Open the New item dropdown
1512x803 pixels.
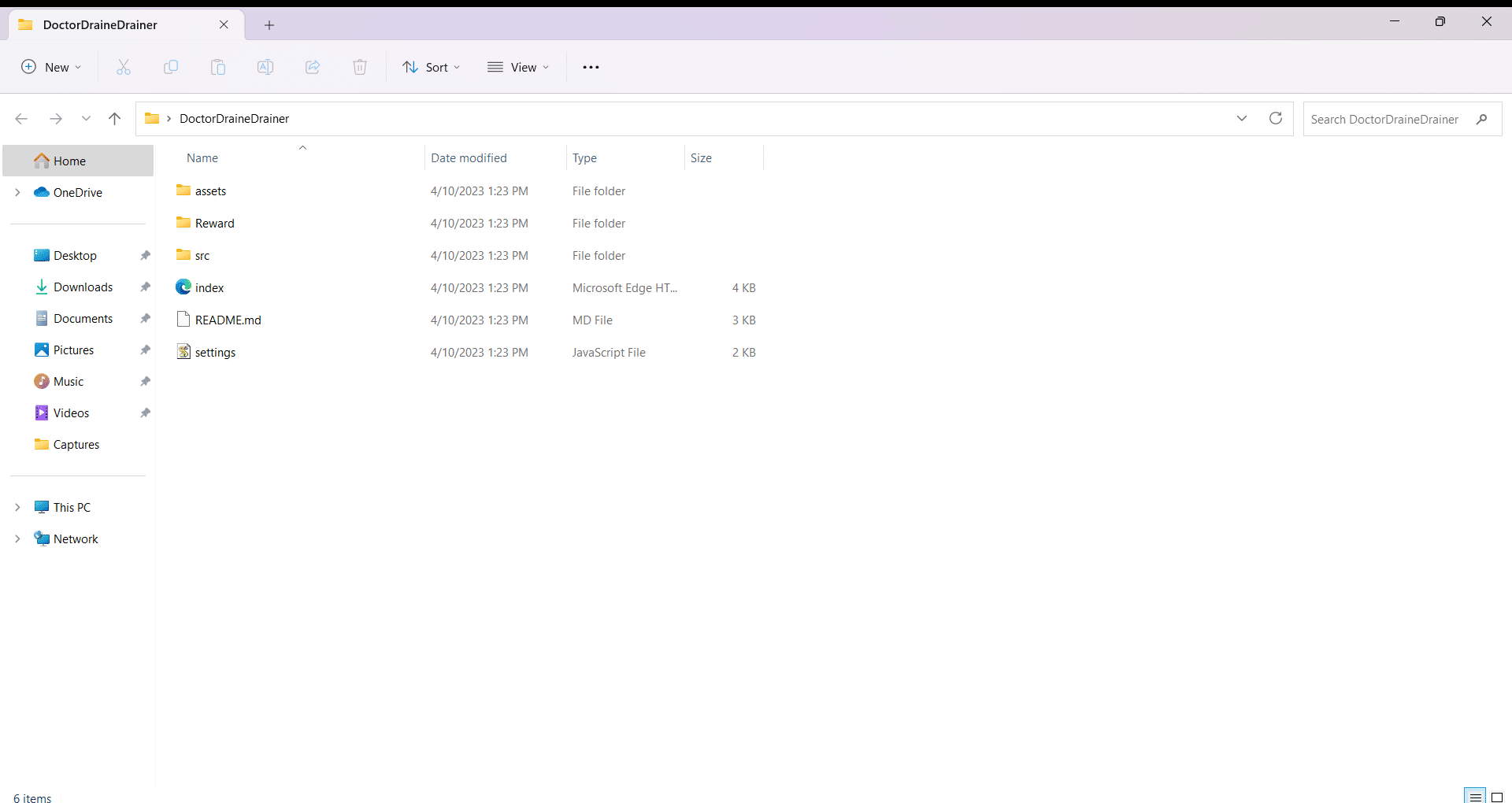point(51,68)
